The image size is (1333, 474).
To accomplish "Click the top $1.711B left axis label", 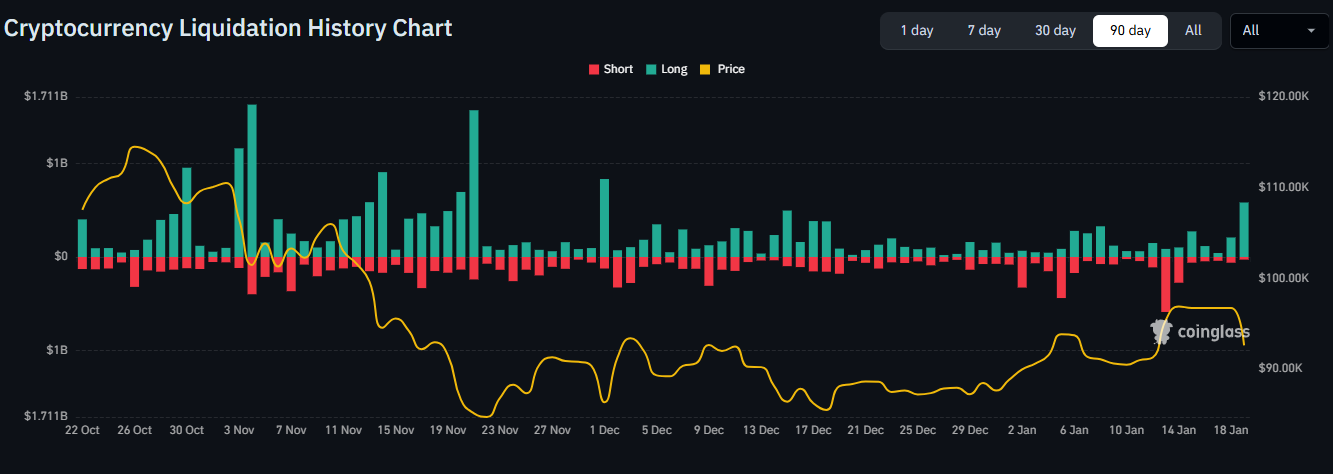I will click(46, 97).
